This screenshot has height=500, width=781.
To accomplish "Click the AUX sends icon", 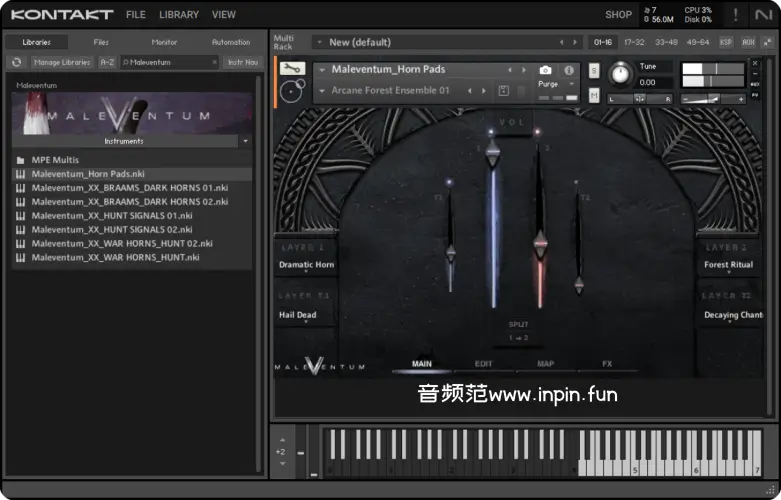I will (747, 42).
